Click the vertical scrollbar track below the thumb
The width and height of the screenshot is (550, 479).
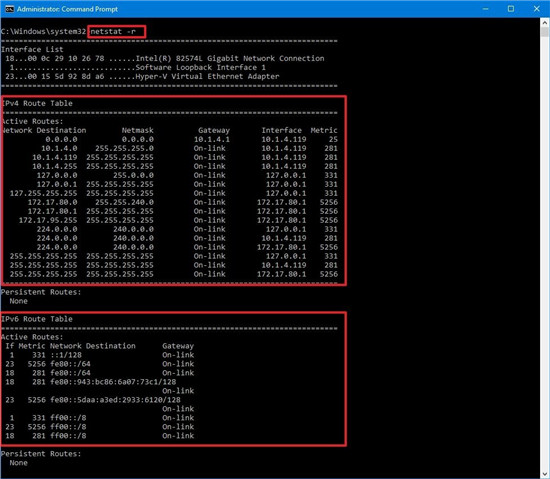[544, 252]
